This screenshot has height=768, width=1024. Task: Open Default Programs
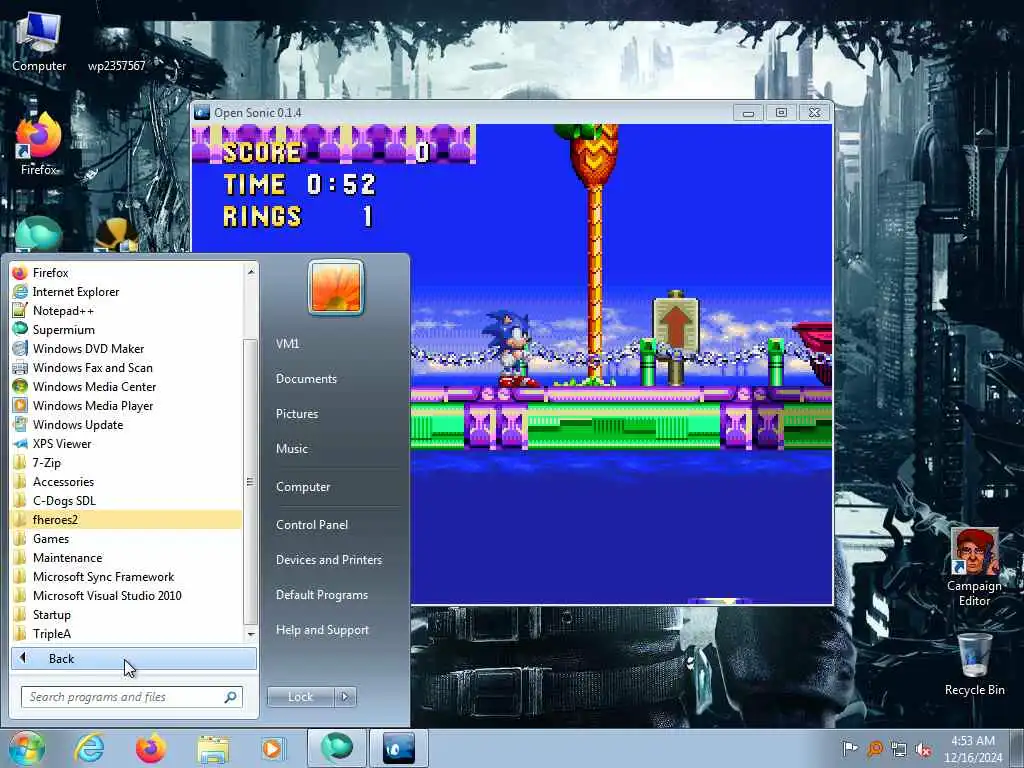click(x=322, y=595)
